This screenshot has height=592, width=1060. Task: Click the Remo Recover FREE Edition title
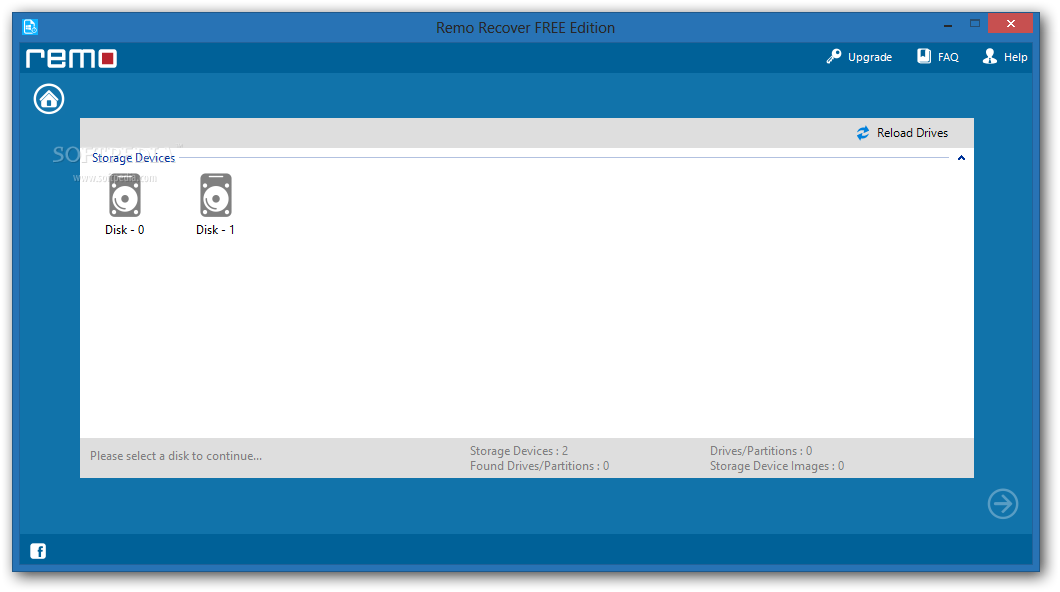click(525, 28)
